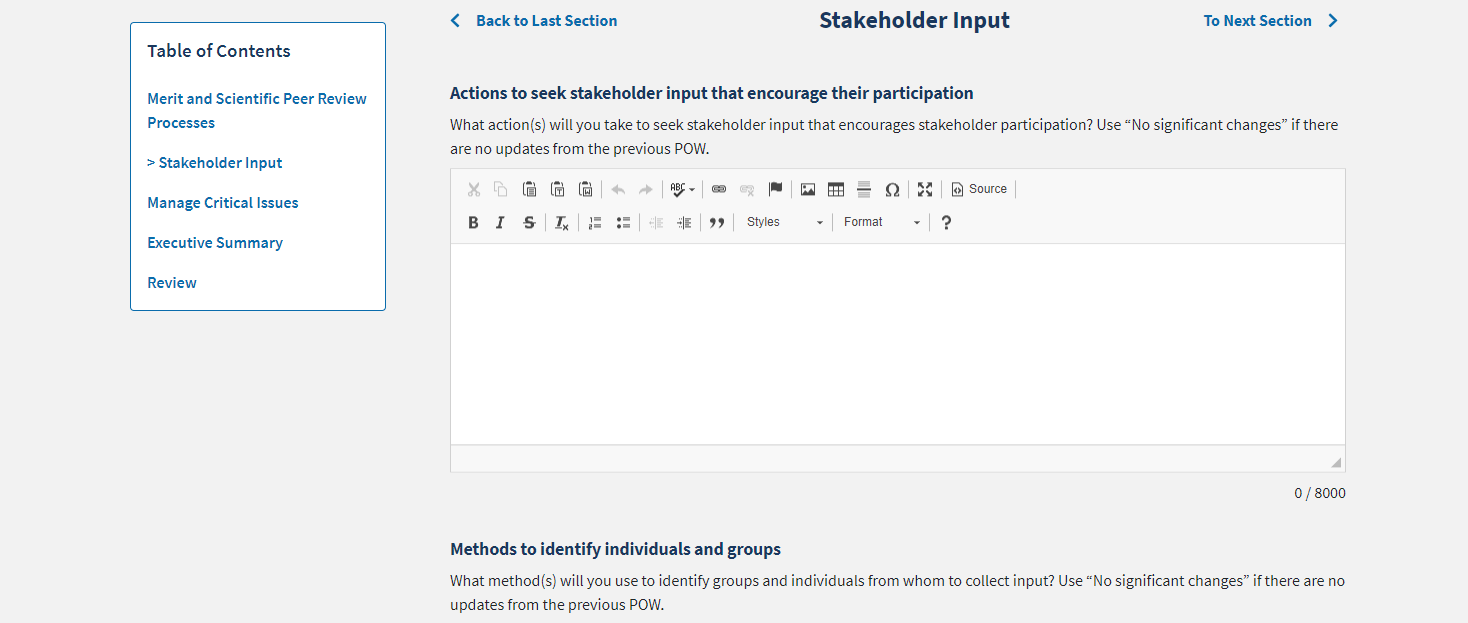Open the Styles dropdown
1468x623 pixels.
(x=785, y=222)
